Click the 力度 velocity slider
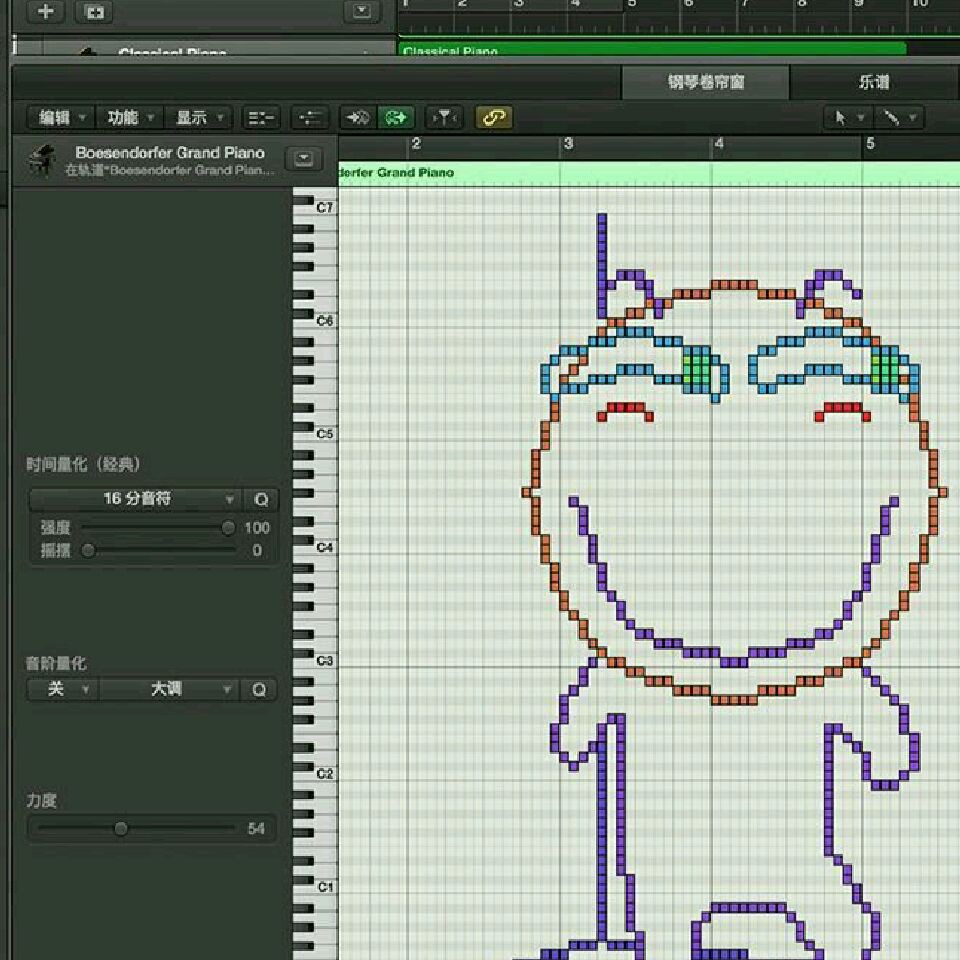Screen dimensions: 960x960 pos(121,828)
